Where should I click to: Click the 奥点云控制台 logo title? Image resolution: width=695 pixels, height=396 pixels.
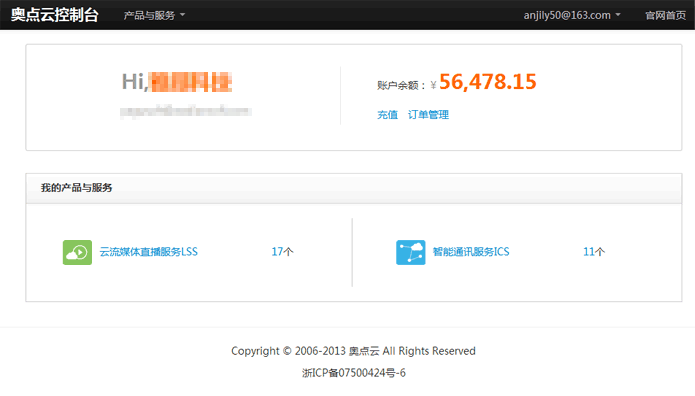55,15
